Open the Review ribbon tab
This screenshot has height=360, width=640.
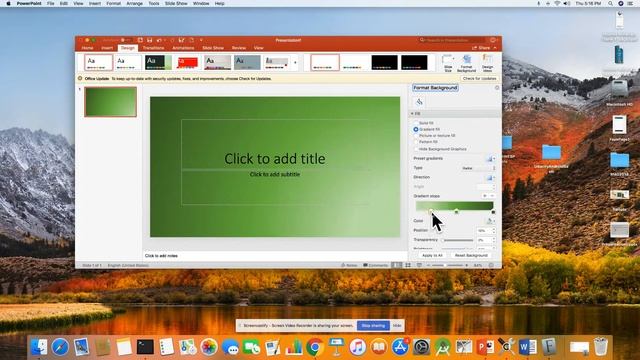(x=239, y=48)
